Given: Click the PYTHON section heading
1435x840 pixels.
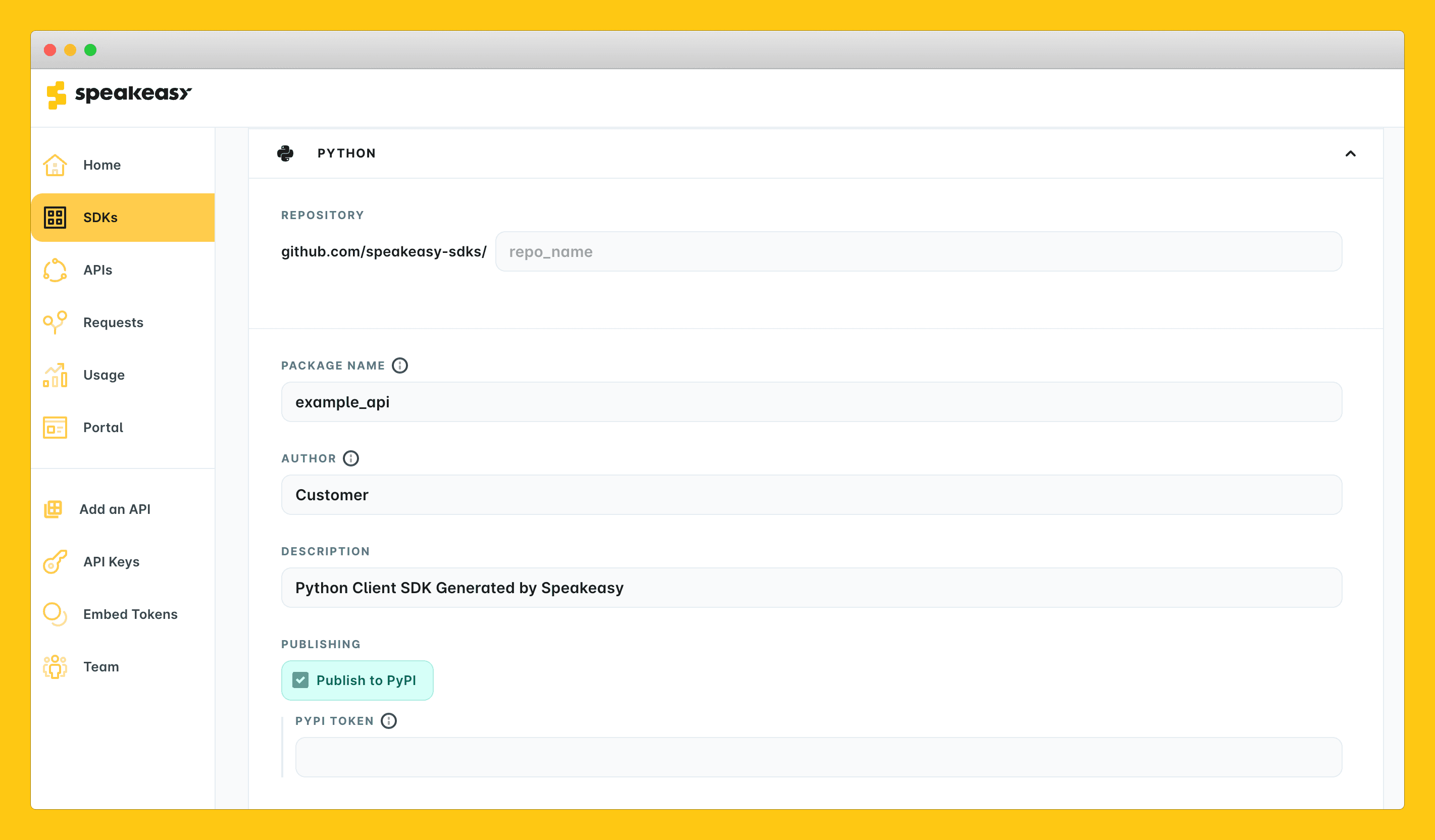Looking at the screenshot, I should pos(346,153).
